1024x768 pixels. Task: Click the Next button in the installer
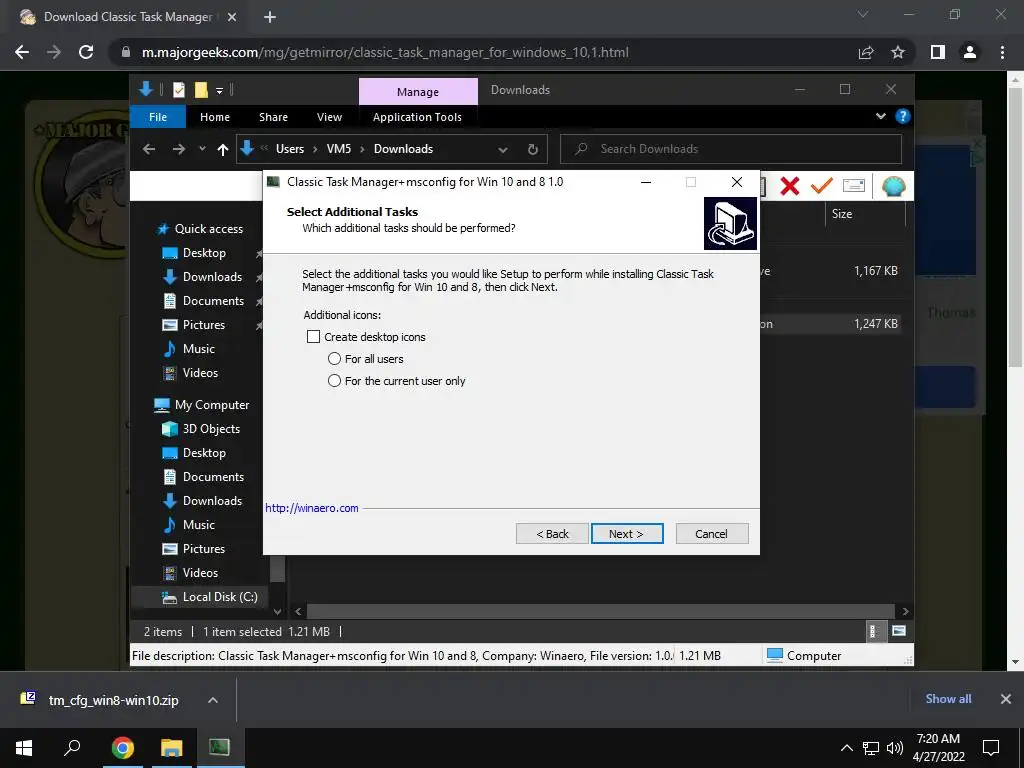point(627,534)
